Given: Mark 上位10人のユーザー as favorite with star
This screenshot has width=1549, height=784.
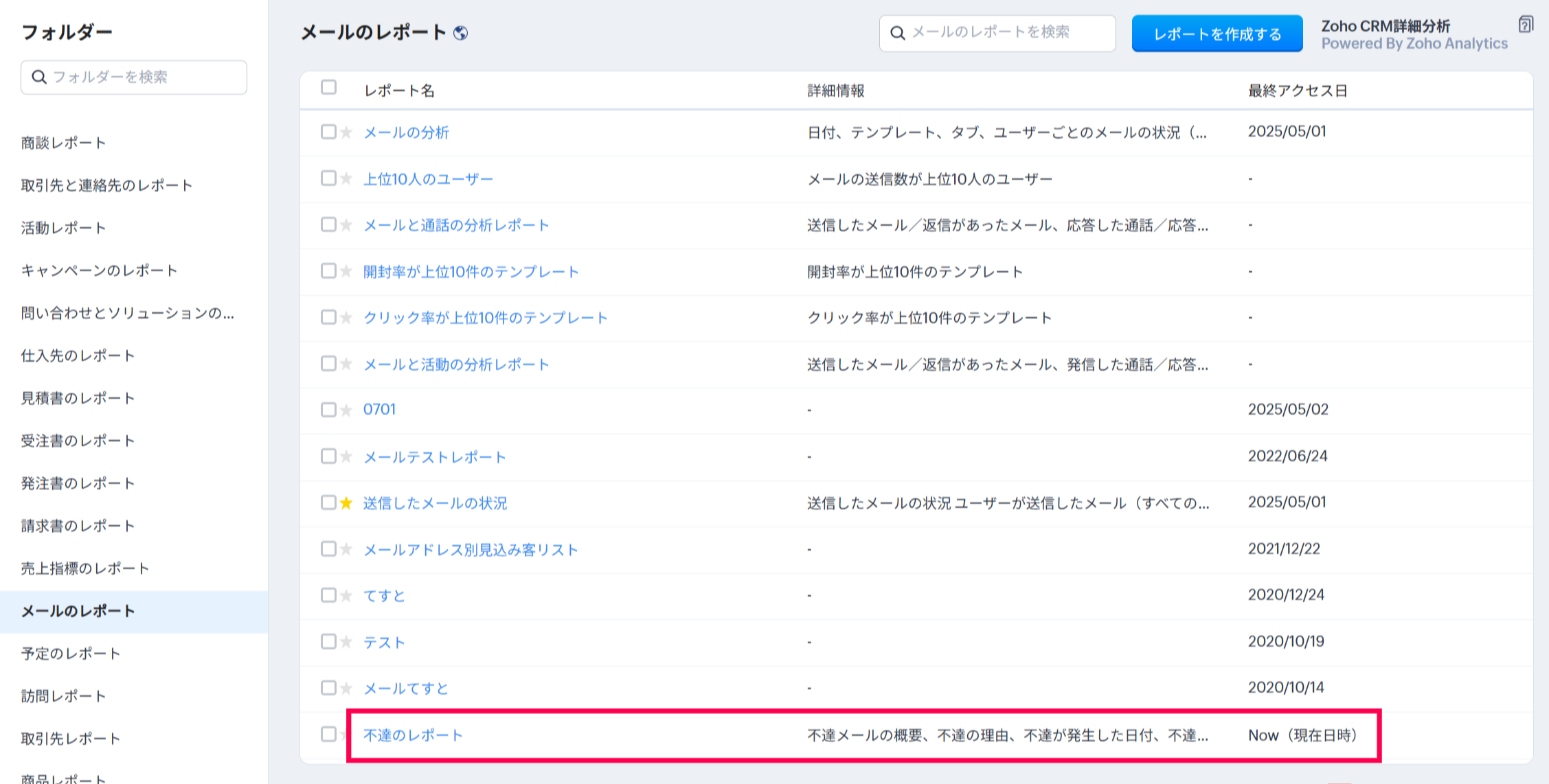Looking at the screenshot, I should tap(346, 179).
